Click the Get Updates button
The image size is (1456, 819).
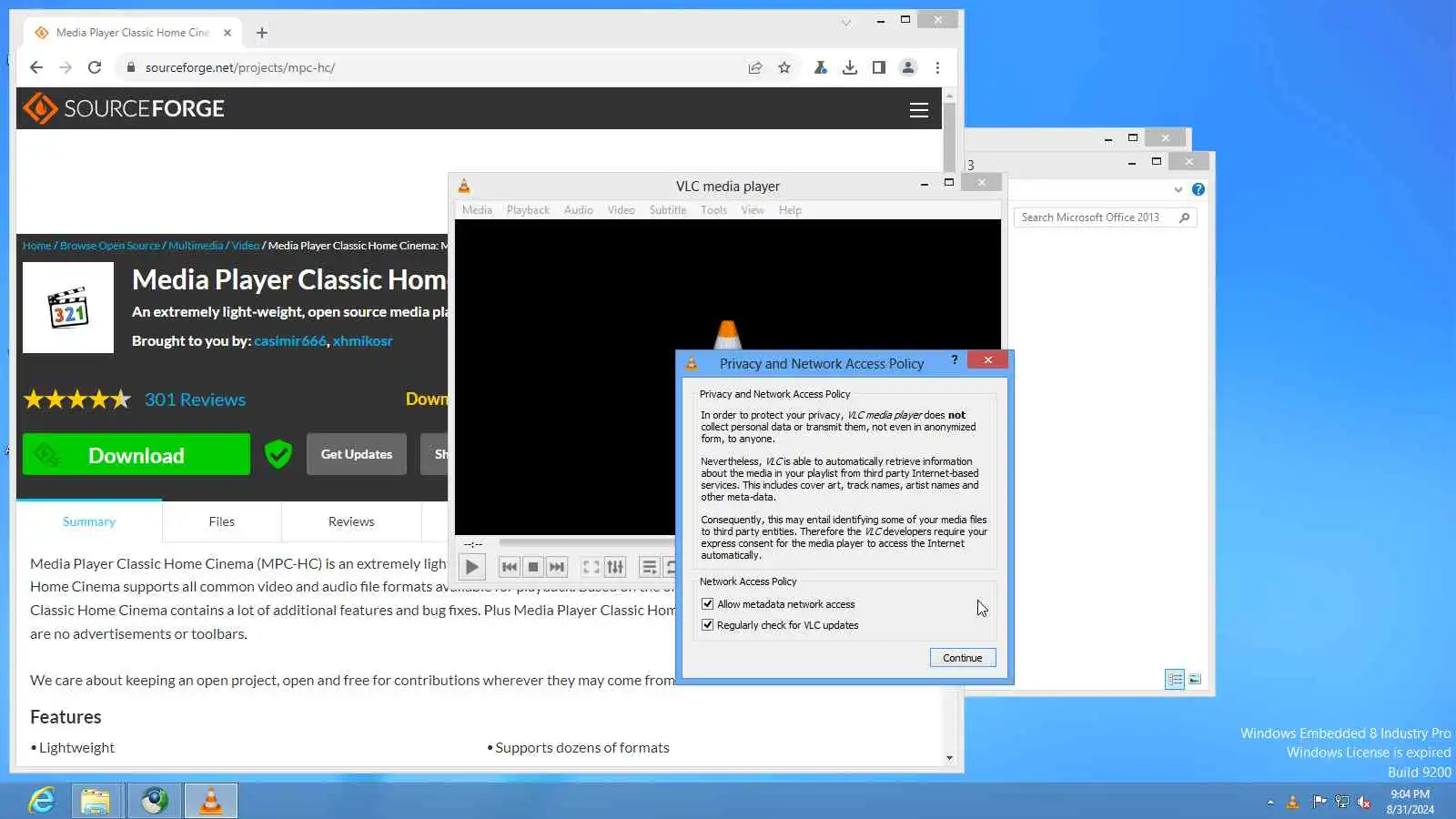click(x=357, y=454)
